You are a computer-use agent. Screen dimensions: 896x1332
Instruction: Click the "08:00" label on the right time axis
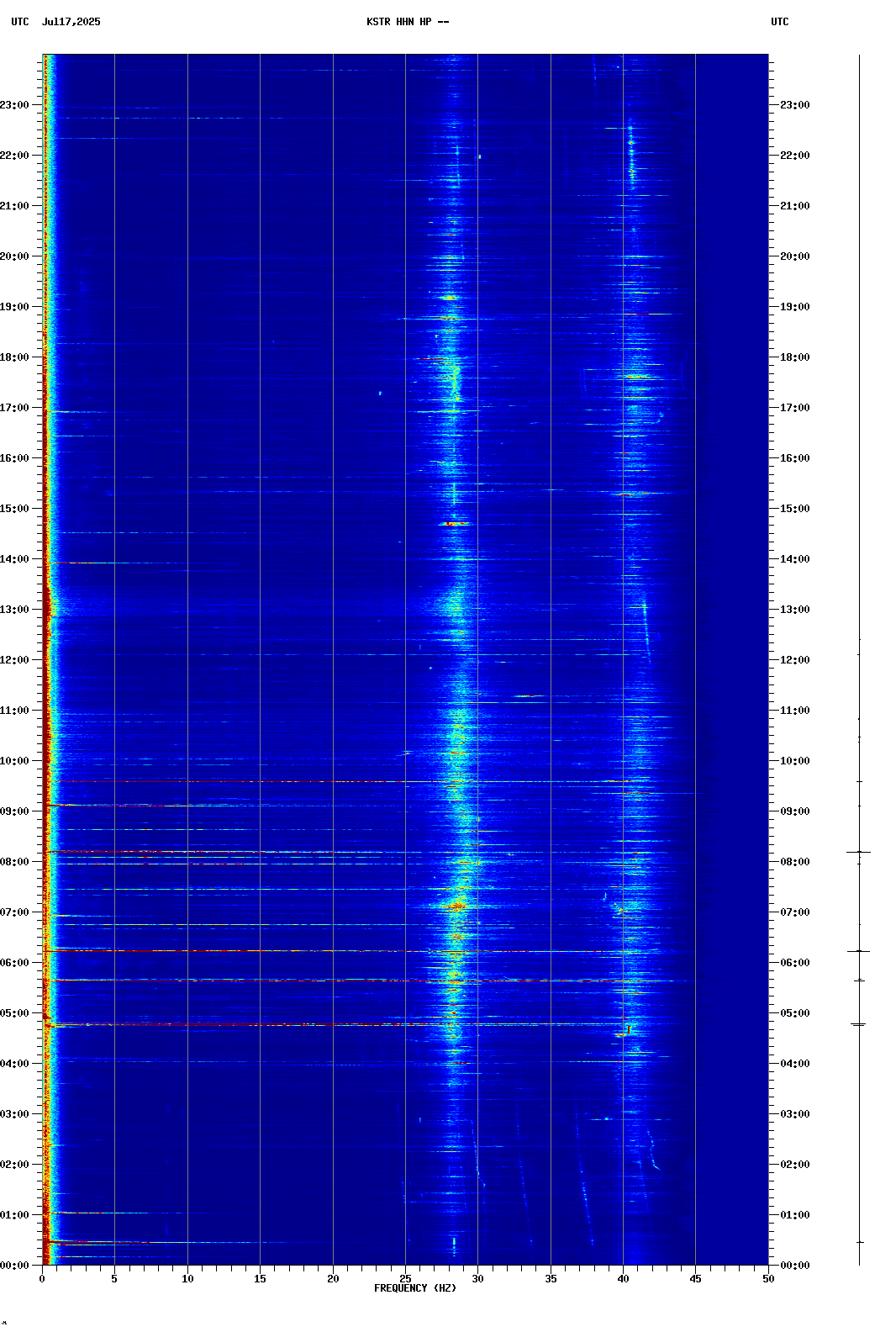[795, 862]
